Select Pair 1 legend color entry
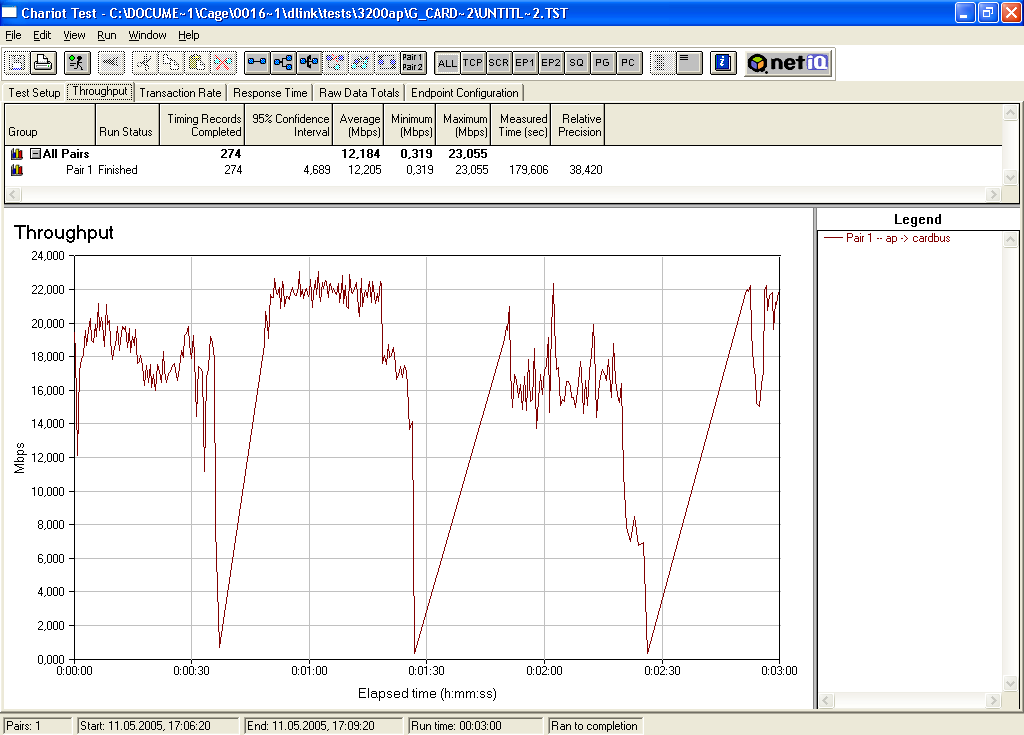 click(x=887, y=238)
